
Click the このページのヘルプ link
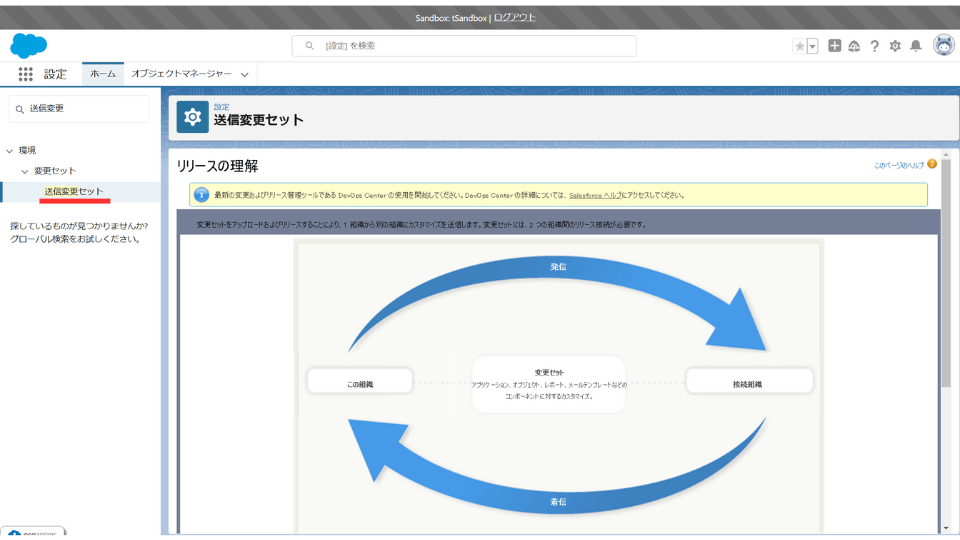pos(899,165)
